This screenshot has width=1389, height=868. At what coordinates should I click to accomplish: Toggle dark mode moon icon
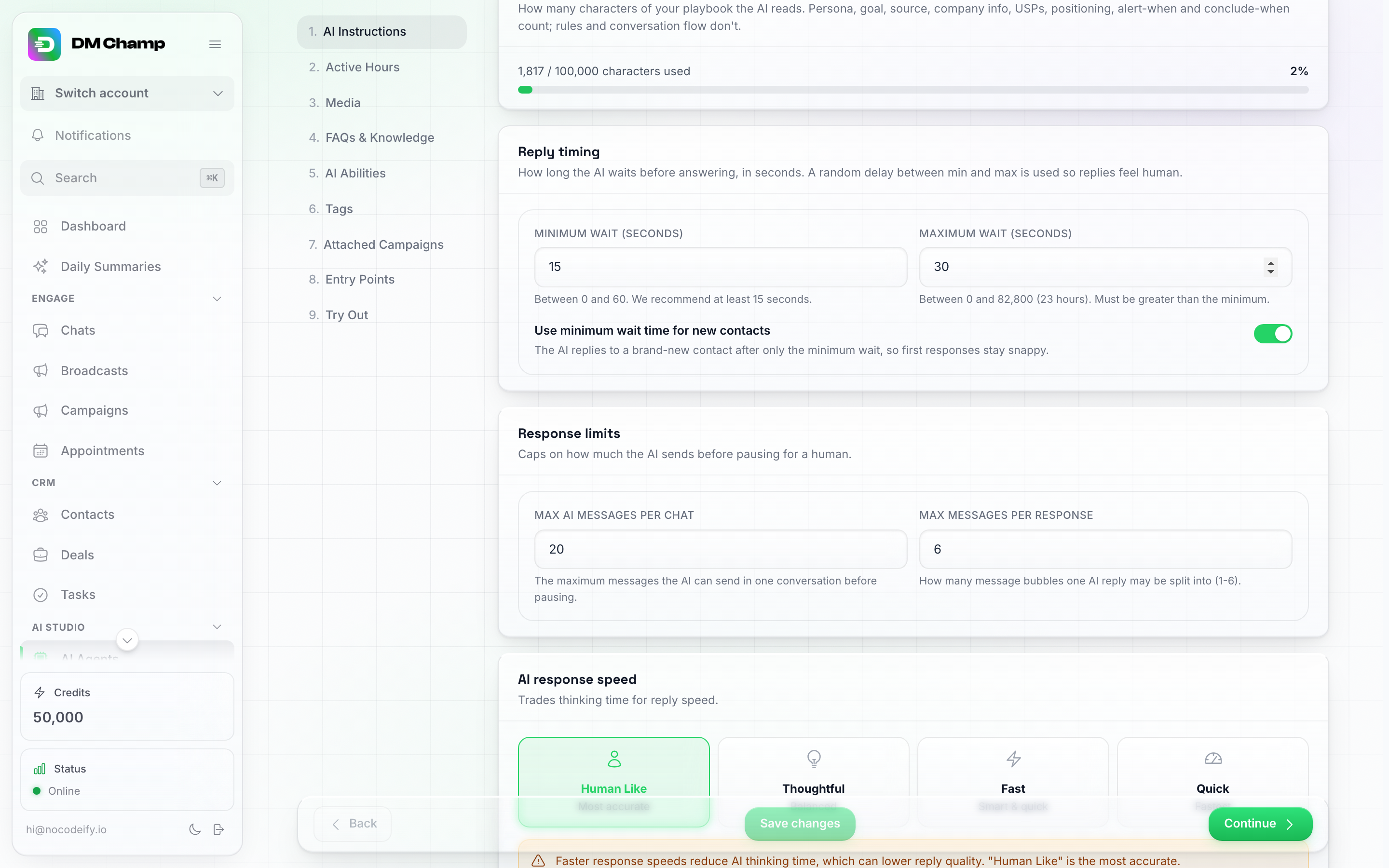point(195,829)
